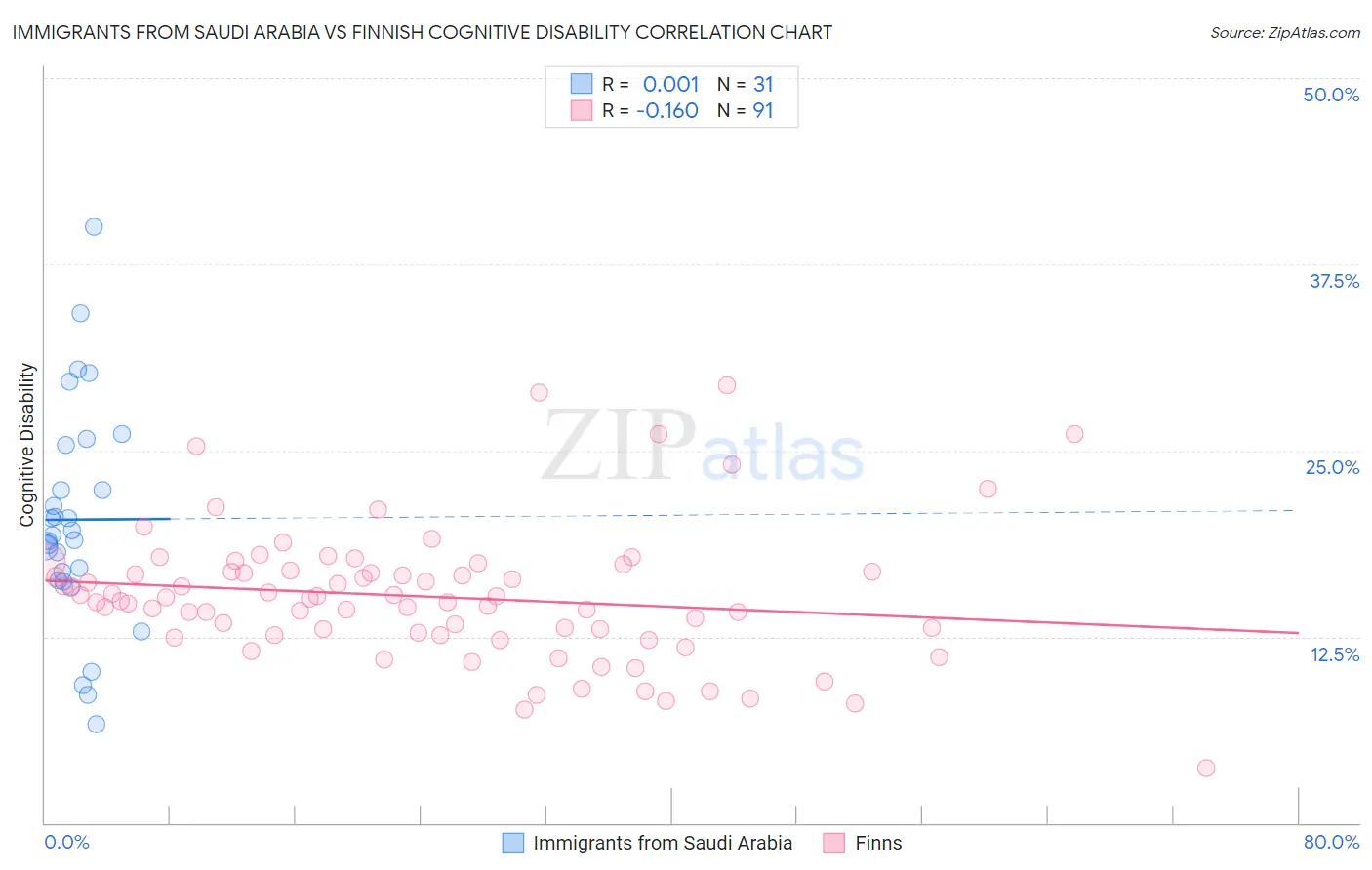Click the pink swatch in the R = -0.160 row

point(582,110)
